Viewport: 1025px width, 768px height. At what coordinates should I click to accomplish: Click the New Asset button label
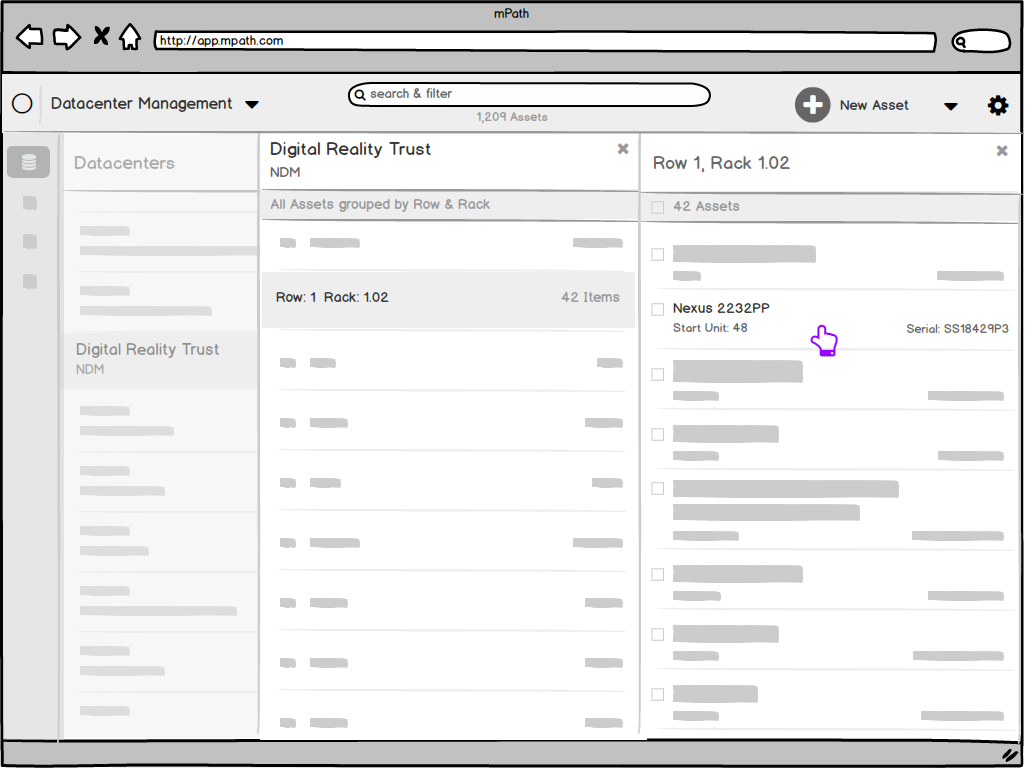coord(874,105)
